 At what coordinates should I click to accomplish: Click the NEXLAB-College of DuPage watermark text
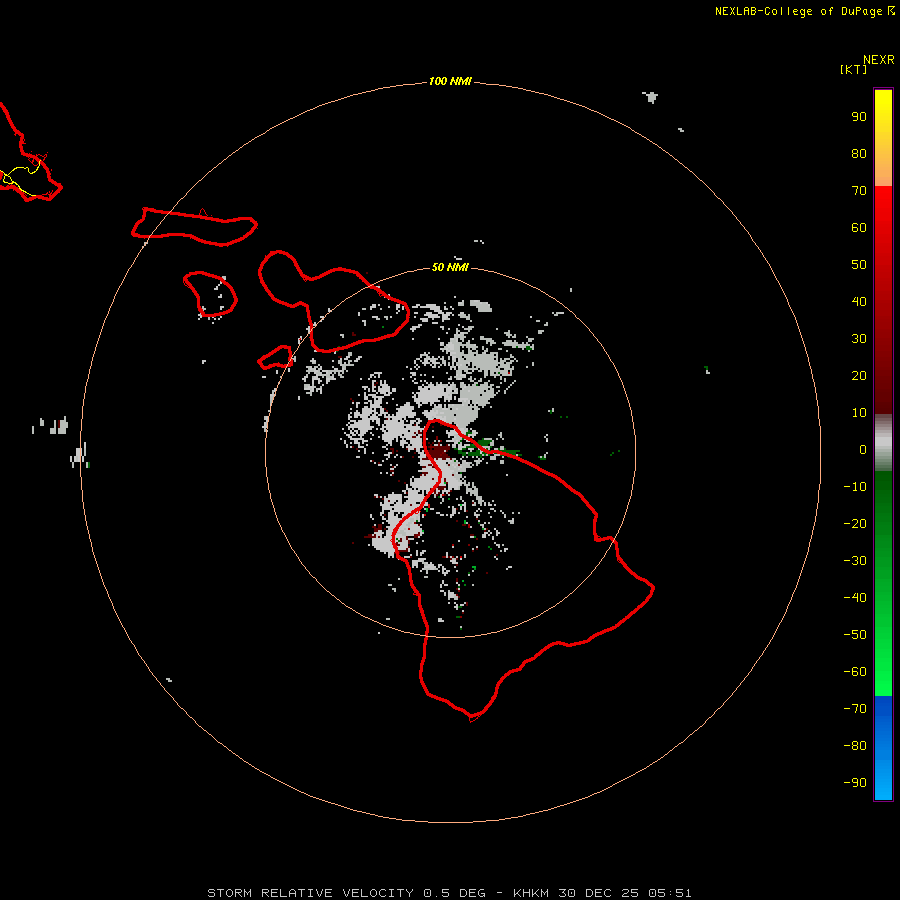[805, 11]
